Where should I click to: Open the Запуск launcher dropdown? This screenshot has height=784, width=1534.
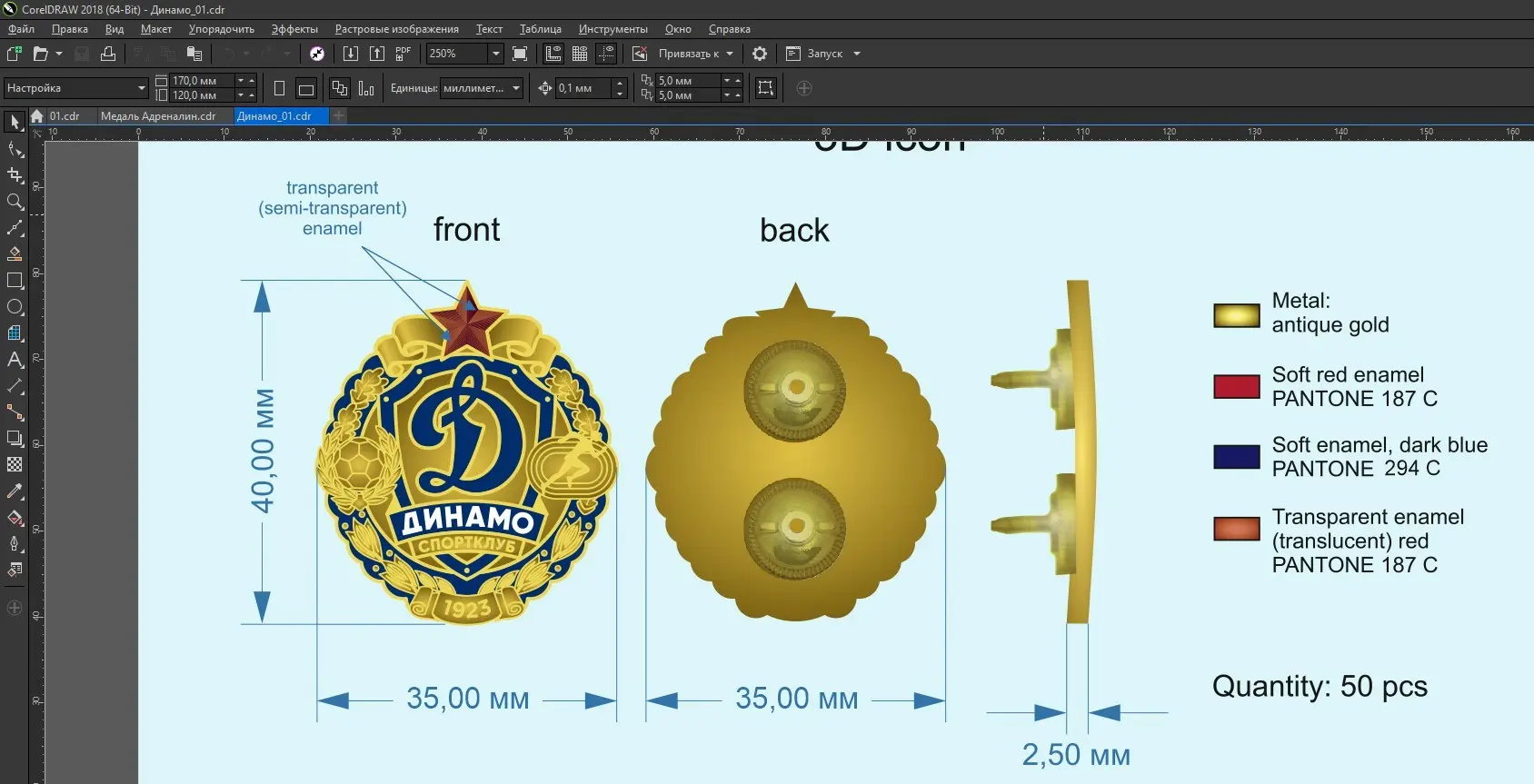point(857,54)
